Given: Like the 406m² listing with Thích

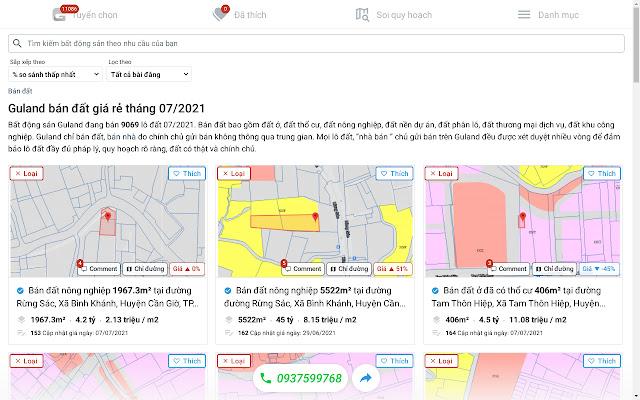Looking at the screenshot, I should tap(604, 174).
